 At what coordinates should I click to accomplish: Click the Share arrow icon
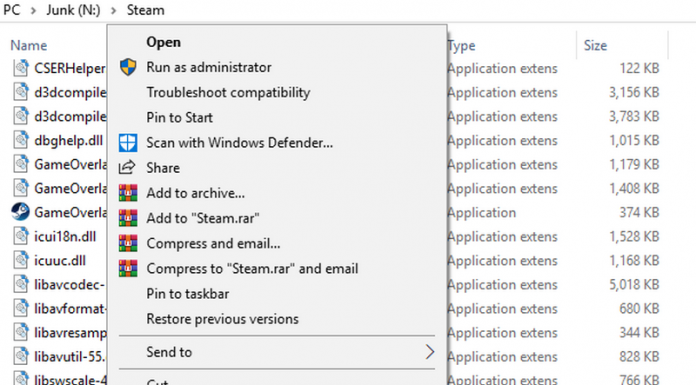(x=127, y=167)
